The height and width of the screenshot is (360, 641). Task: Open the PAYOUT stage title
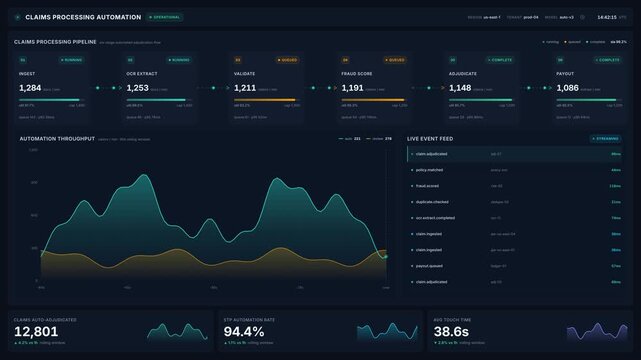[x=565, y=74]
